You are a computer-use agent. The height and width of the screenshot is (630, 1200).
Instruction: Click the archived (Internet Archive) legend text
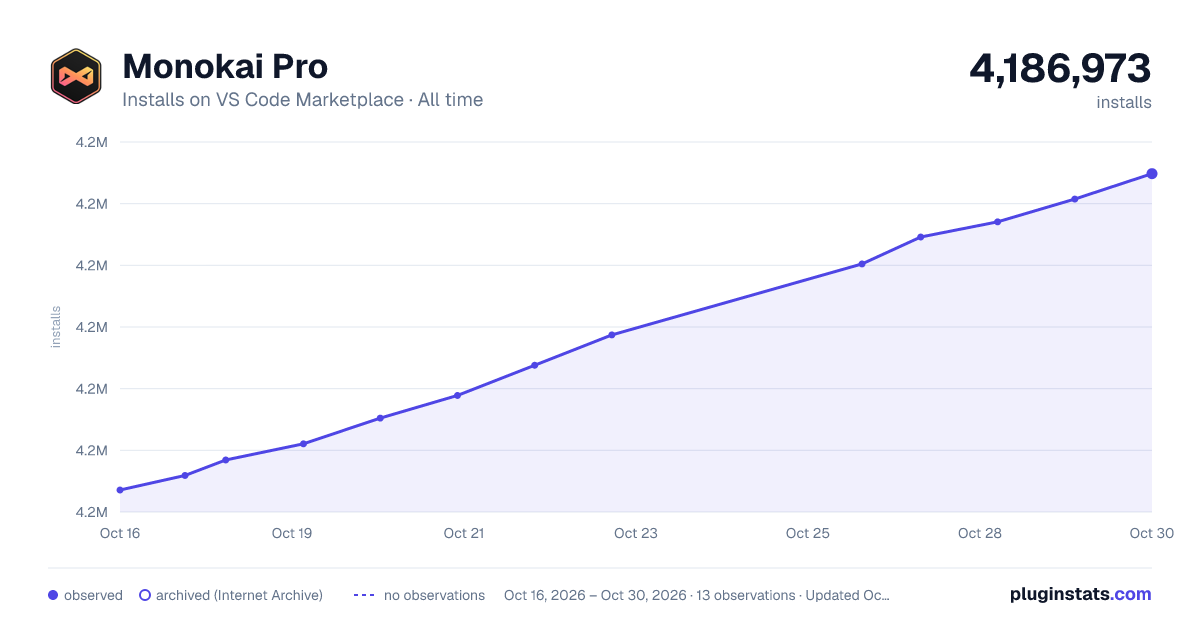tap(239, 595)
